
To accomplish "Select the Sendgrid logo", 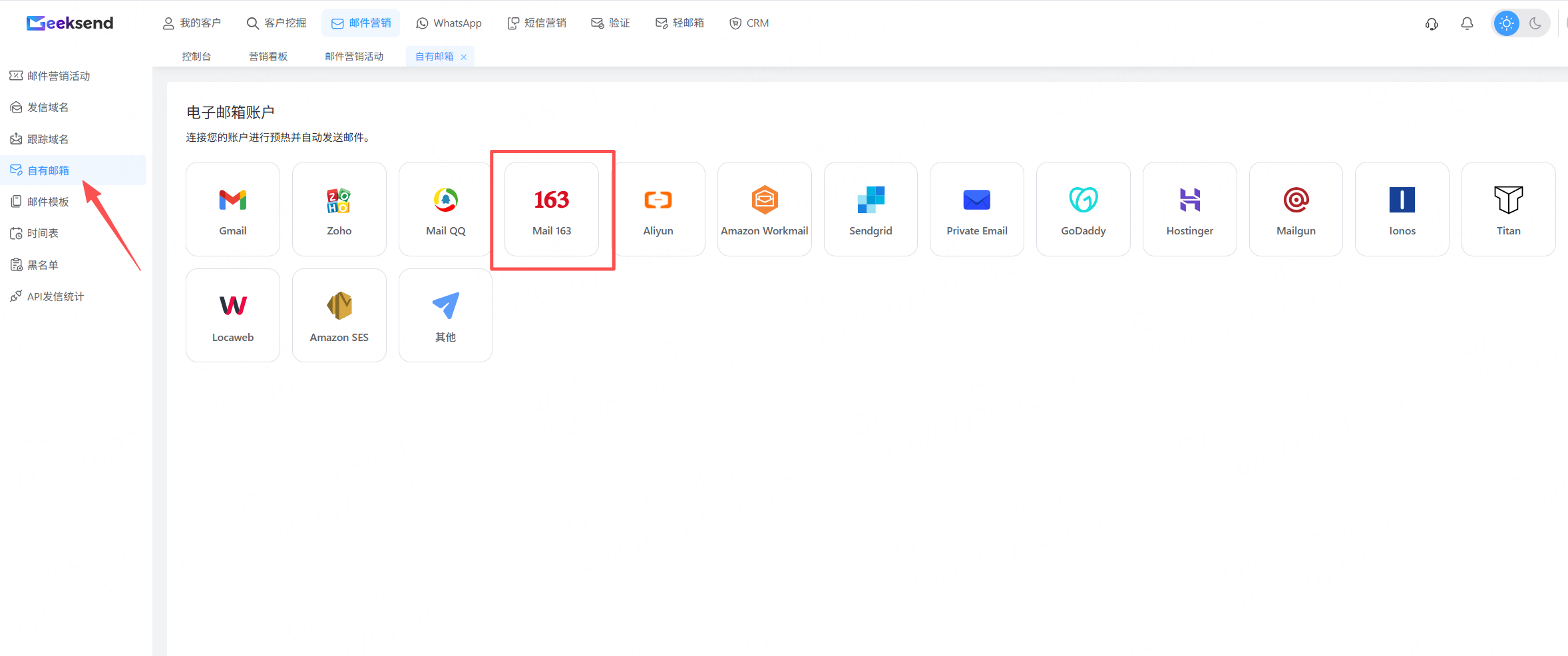I will [871, 200].
